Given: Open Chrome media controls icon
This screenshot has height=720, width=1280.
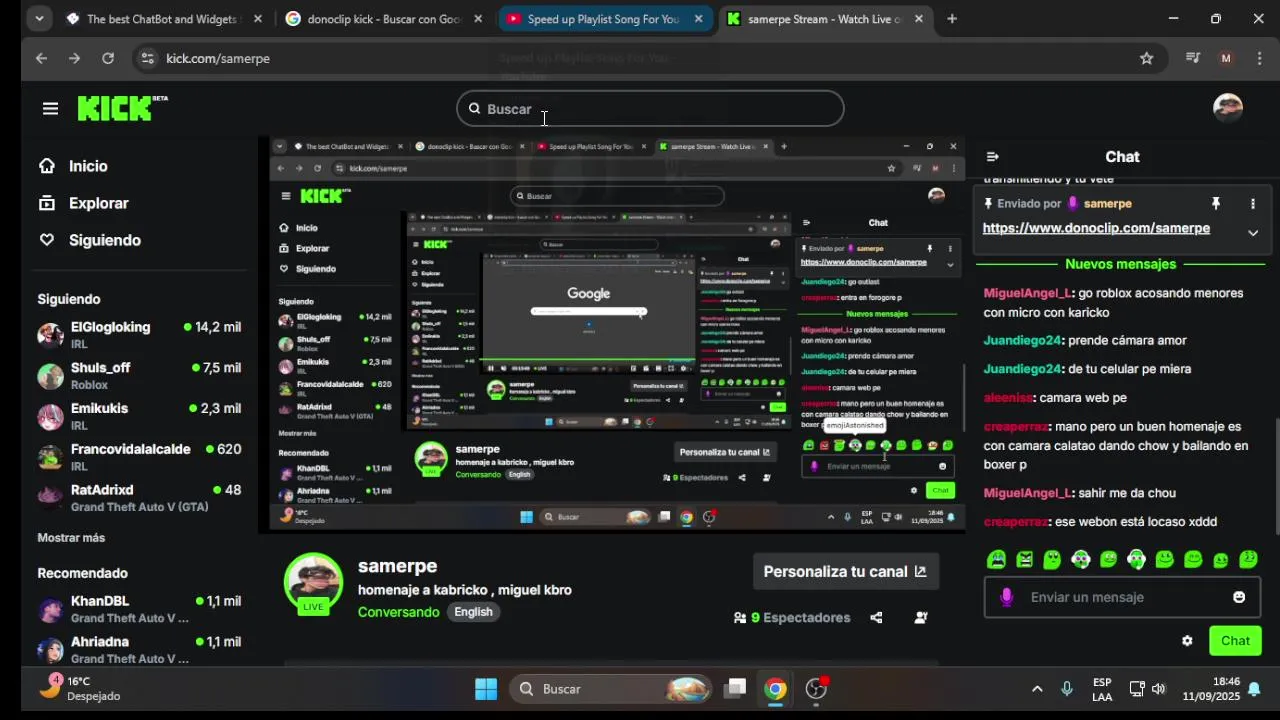Looking at the screenshot, I should point(1192,58).
